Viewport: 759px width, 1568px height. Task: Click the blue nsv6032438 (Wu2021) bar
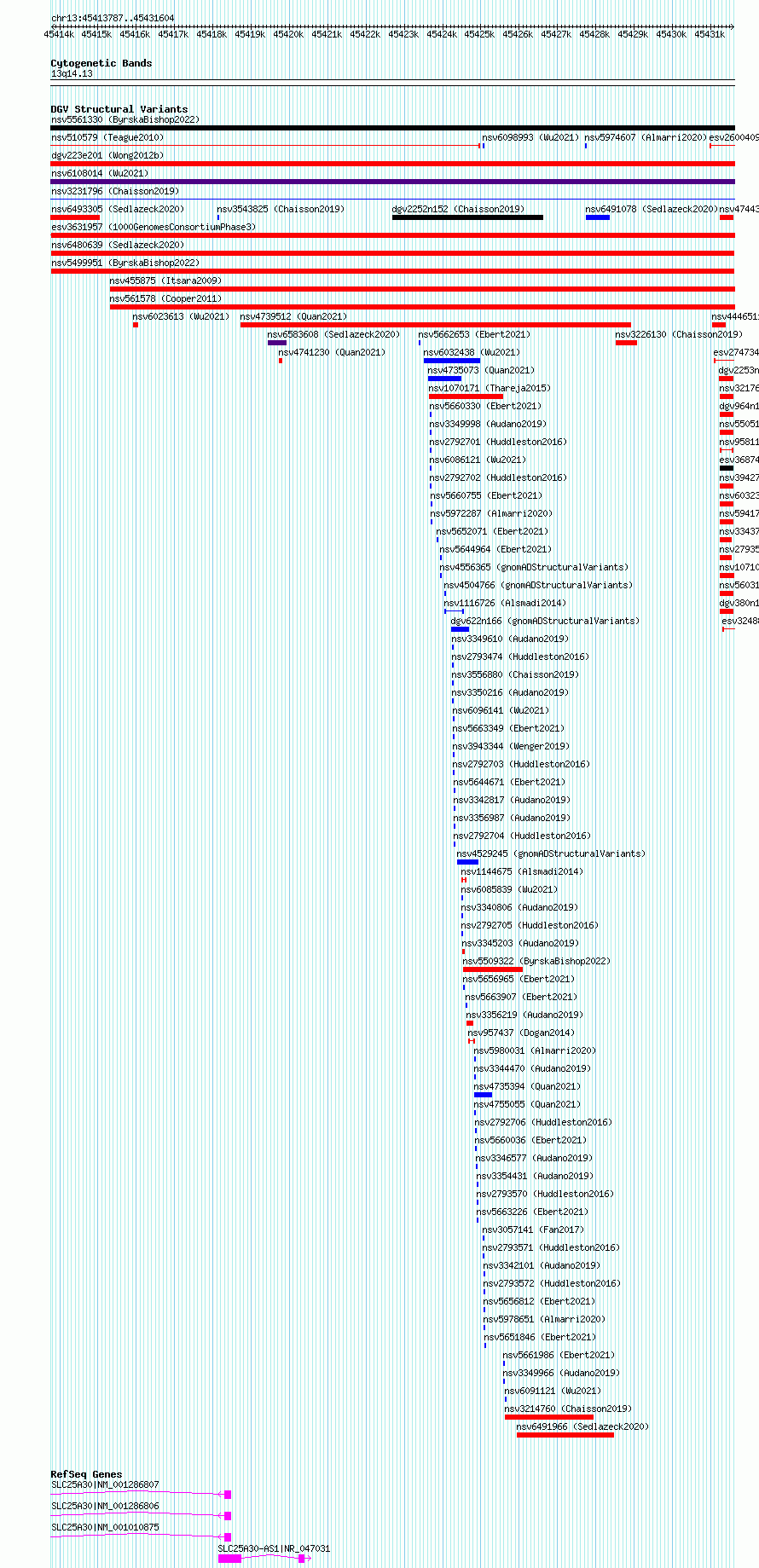452,361
